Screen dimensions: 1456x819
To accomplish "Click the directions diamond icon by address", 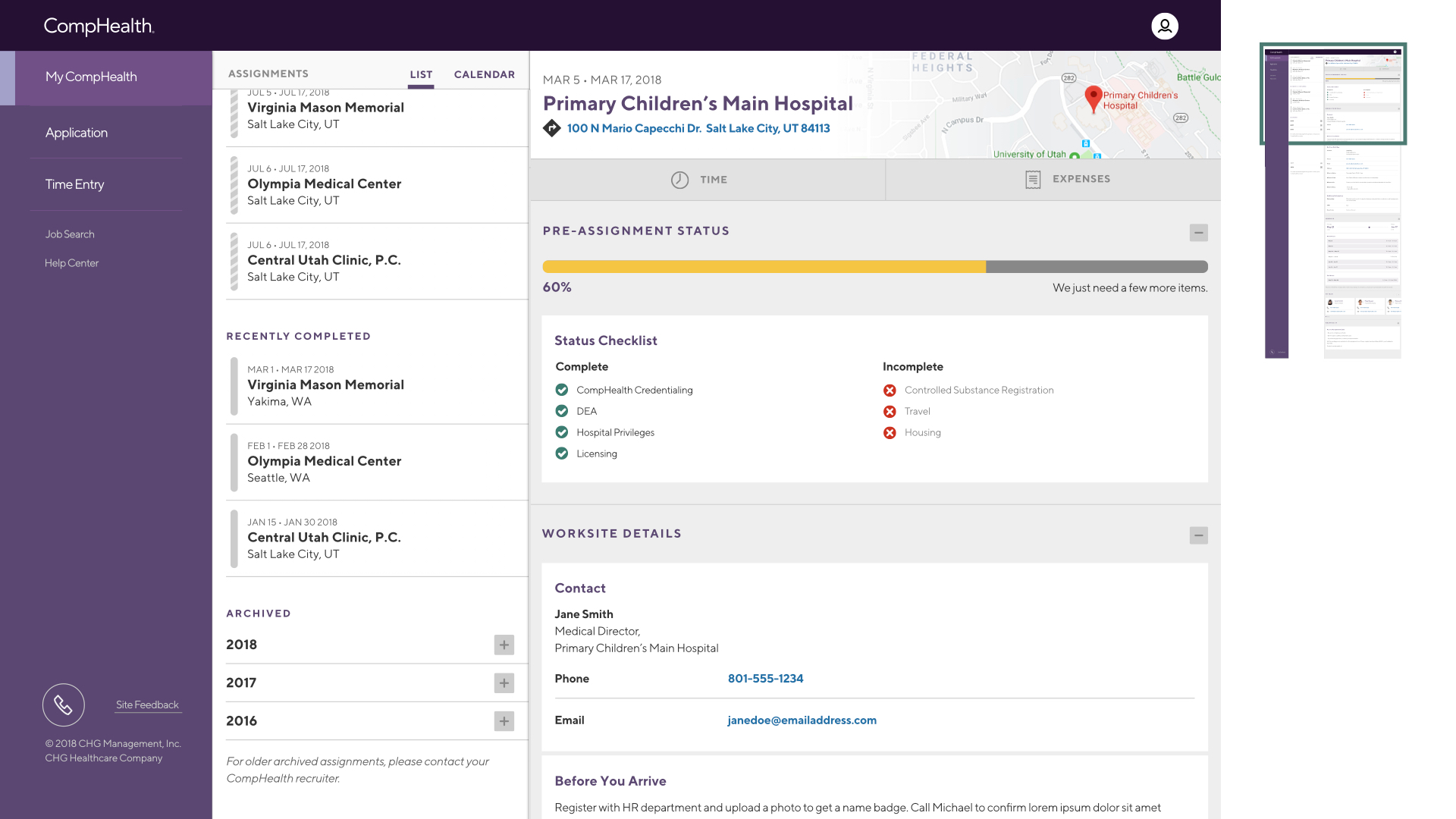I will pos(552,128).
